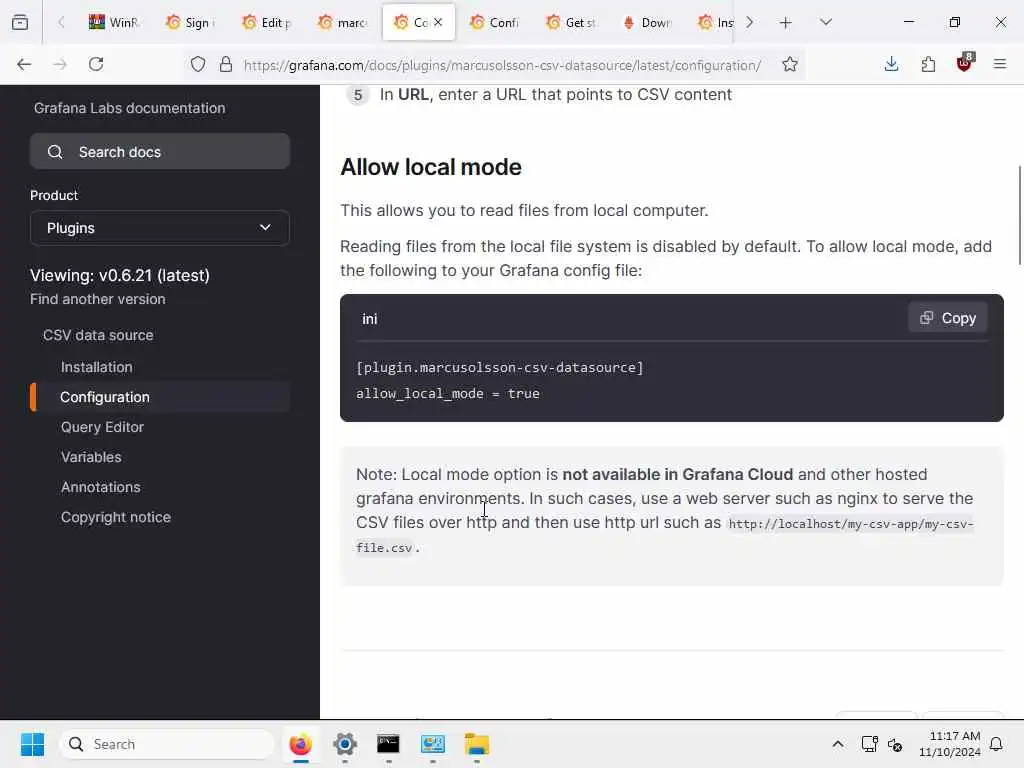Open Firefox from the taskbar
The width and height of the screenshot is (1024, 768).
[x=300, y=744]
